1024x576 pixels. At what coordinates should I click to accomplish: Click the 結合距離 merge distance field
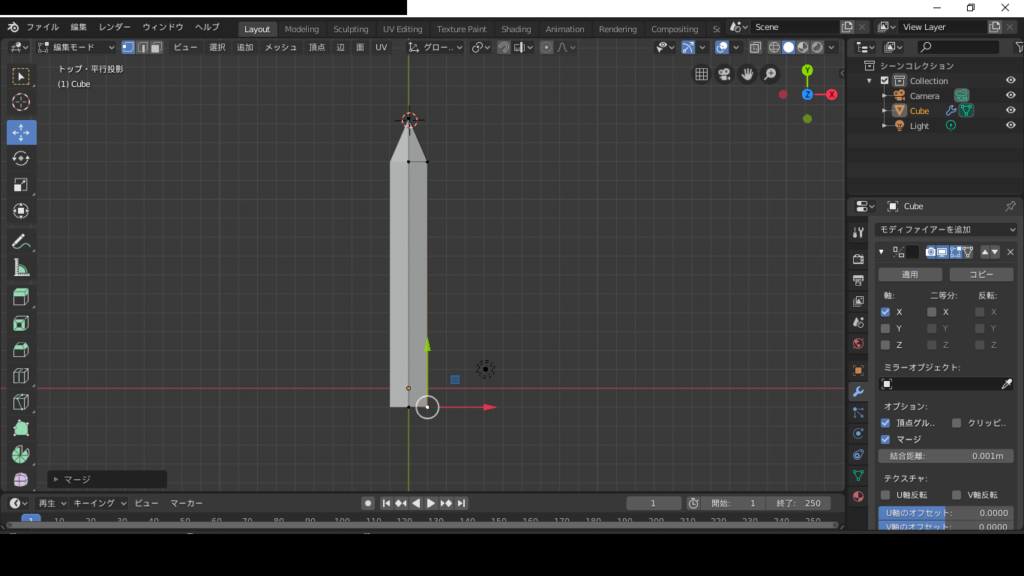click(946, 456)
